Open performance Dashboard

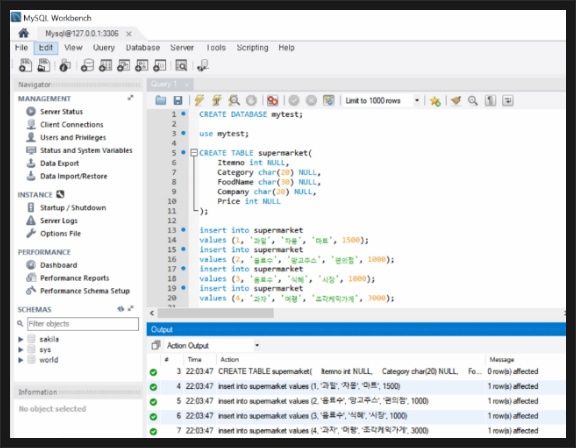point(58,265)
